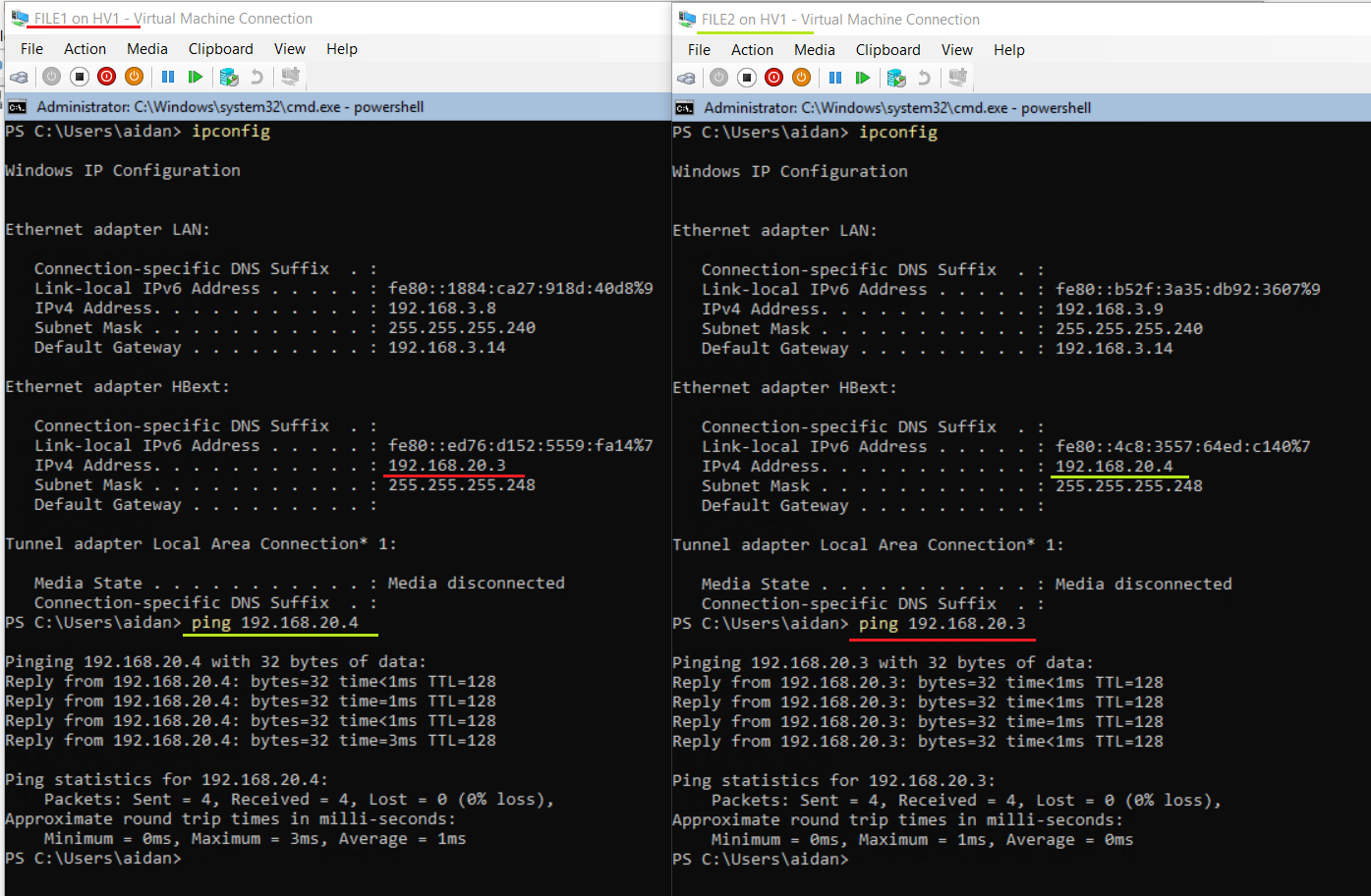Click 255.255.255.248 subnet mask in FILE1
This screenshot has width=1371, height=896.
point(461,484)
